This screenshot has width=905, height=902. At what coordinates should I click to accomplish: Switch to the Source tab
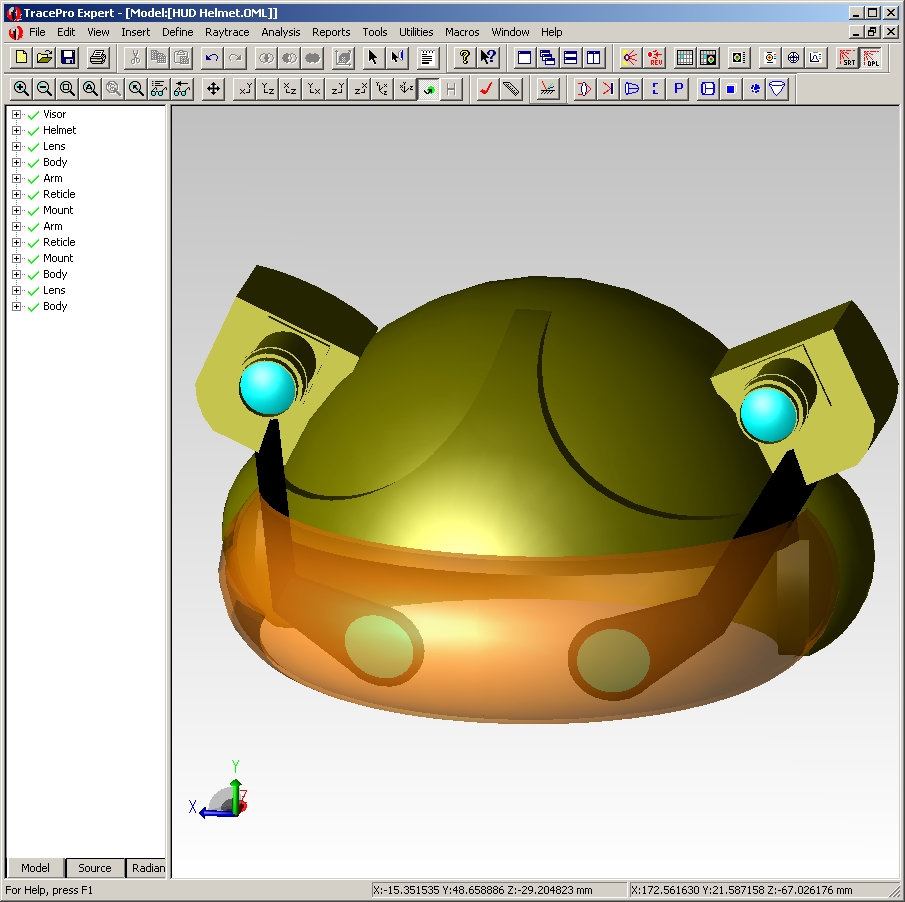click(x=95, y=868)
